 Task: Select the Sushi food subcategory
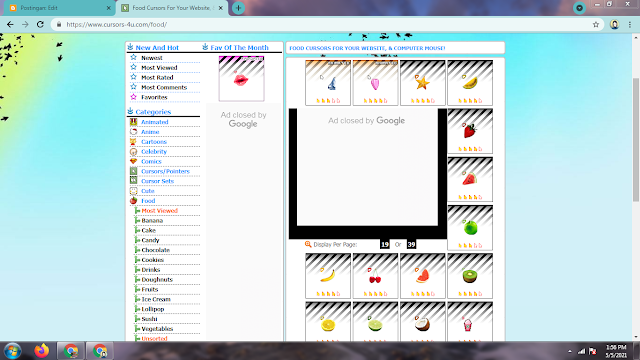(149, 319)
